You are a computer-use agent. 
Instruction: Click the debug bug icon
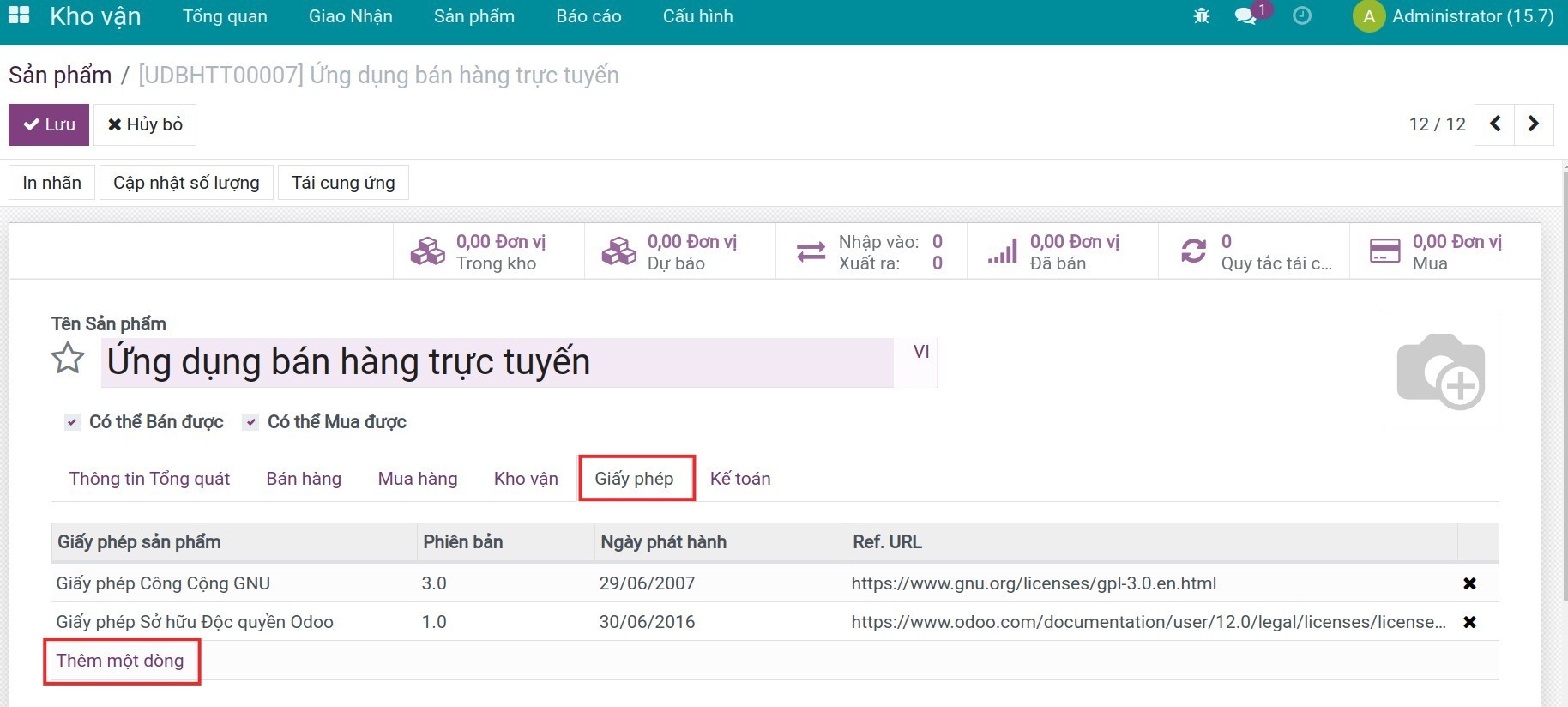1201,16
